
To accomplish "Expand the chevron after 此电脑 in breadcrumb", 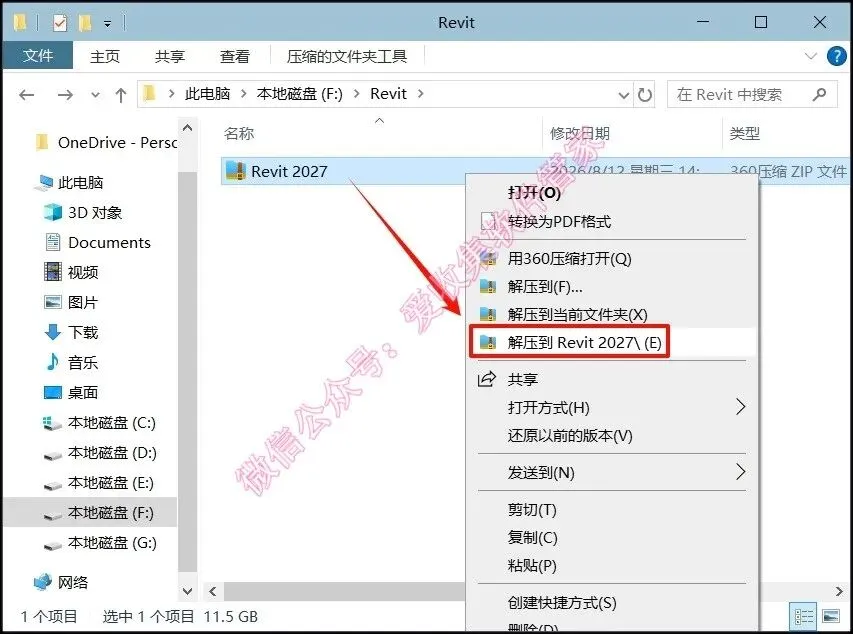I will [x=244, y=94].
